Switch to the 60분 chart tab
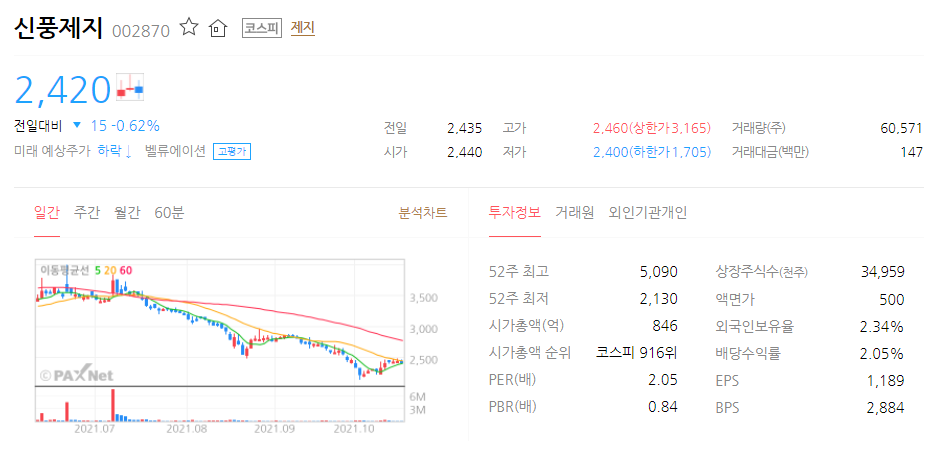This screenshot has width=935, height=451. [169, 213]
